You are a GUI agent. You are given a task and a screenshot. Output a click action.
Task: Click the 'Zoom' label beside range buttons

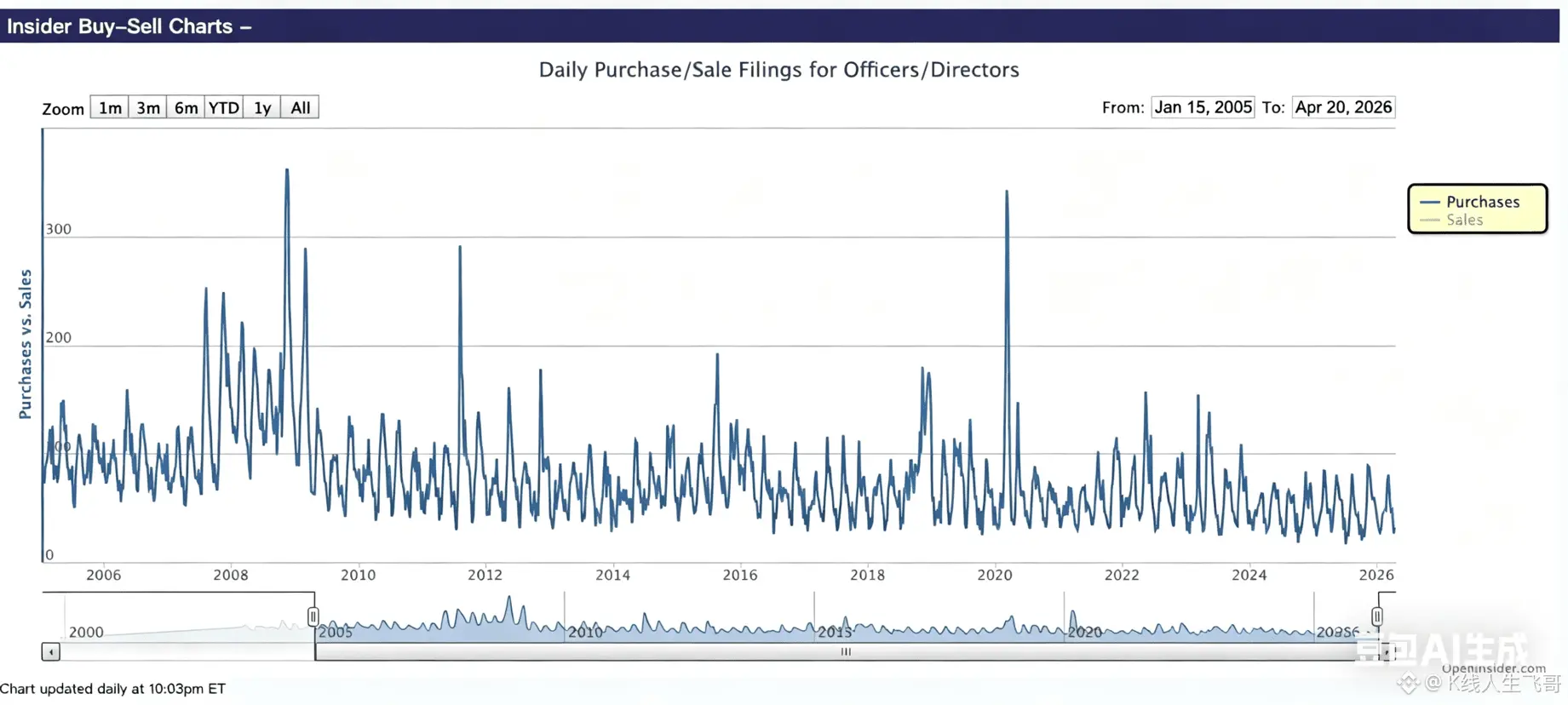[x=63, y=109]
